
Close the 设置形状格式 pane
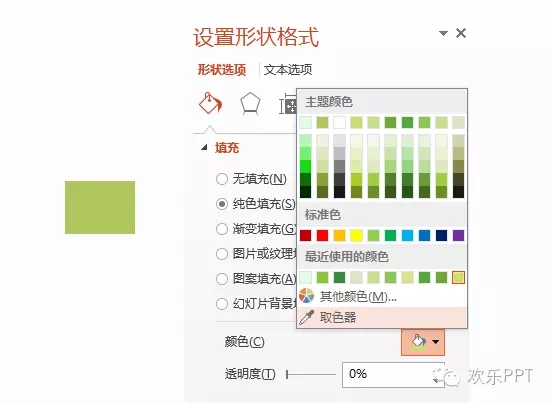461,33
